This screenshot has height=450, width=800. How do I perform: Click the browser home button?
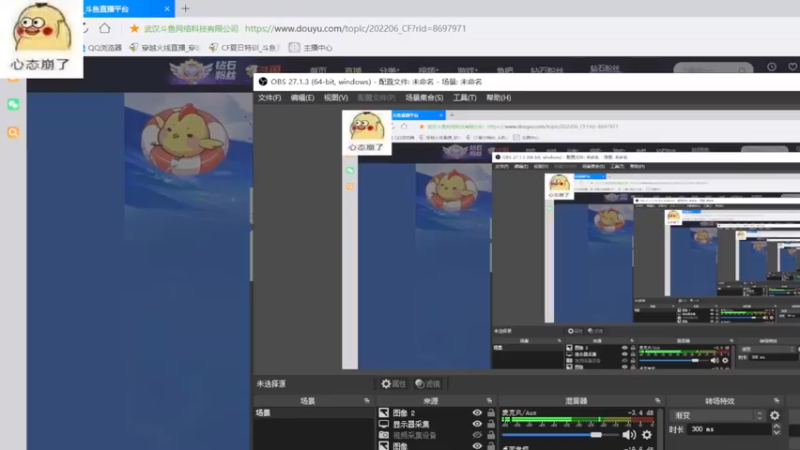(105, 28)
